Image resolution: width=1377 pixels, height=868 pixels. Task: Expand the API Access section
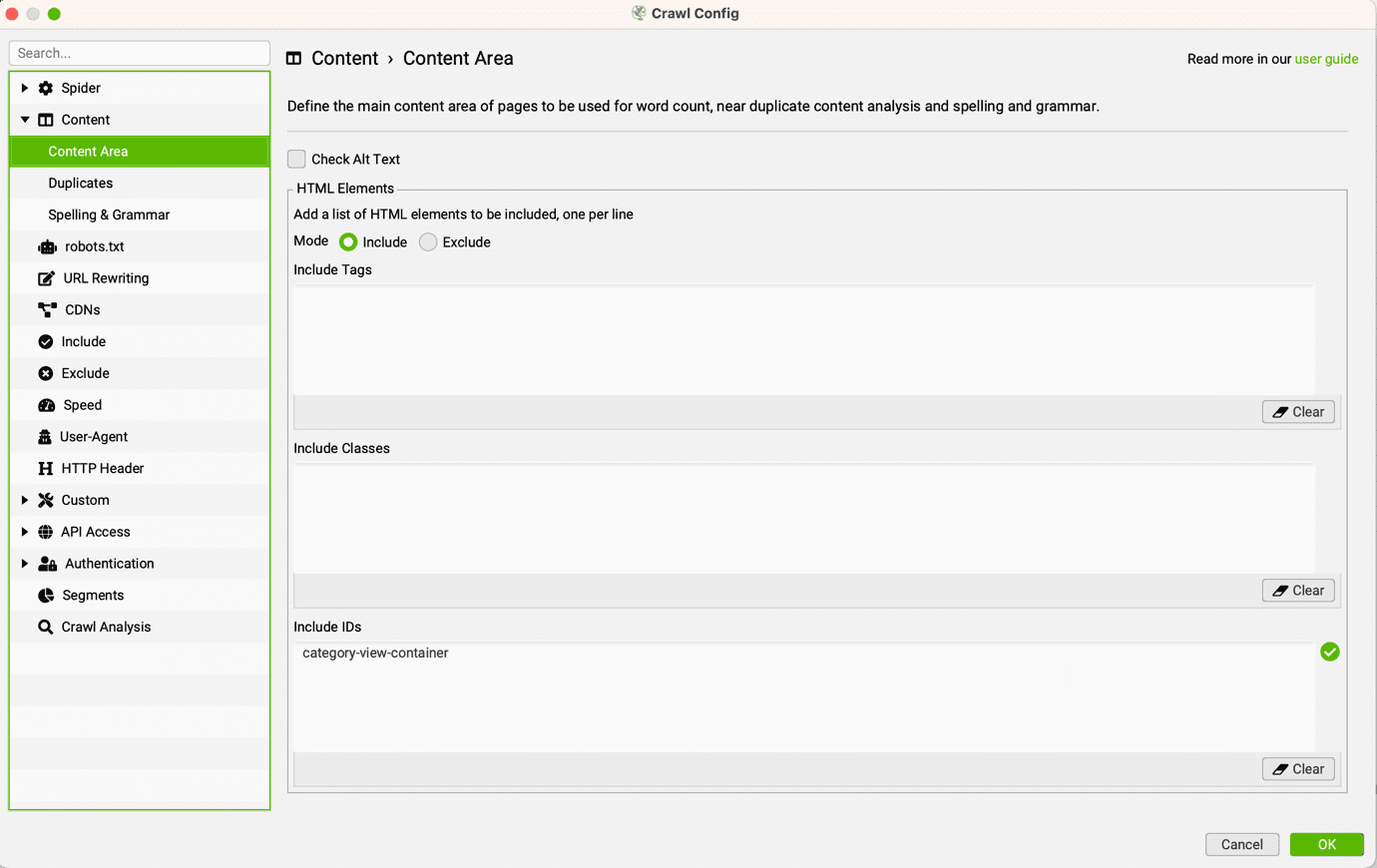(x=25, y=532)
